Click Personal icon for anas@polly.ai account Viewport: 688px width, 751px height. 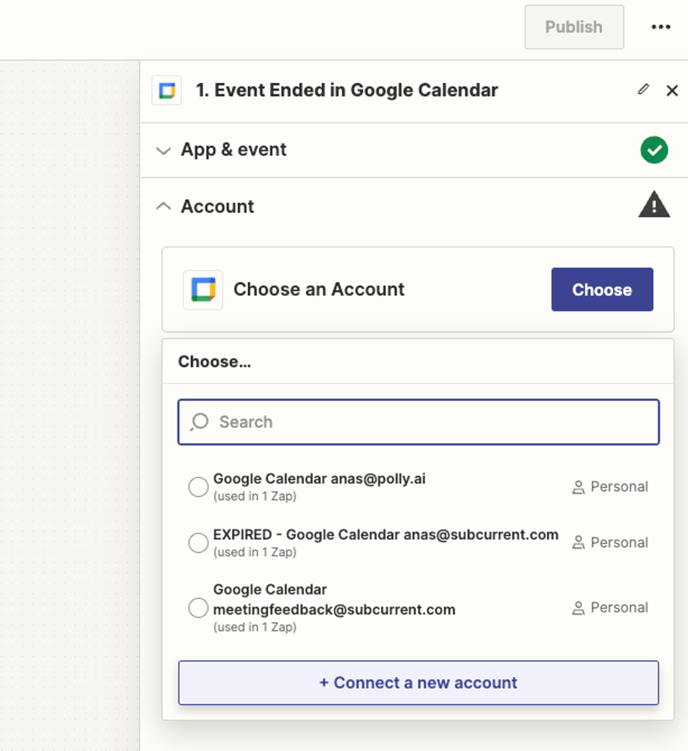click(x=578, y=487)
